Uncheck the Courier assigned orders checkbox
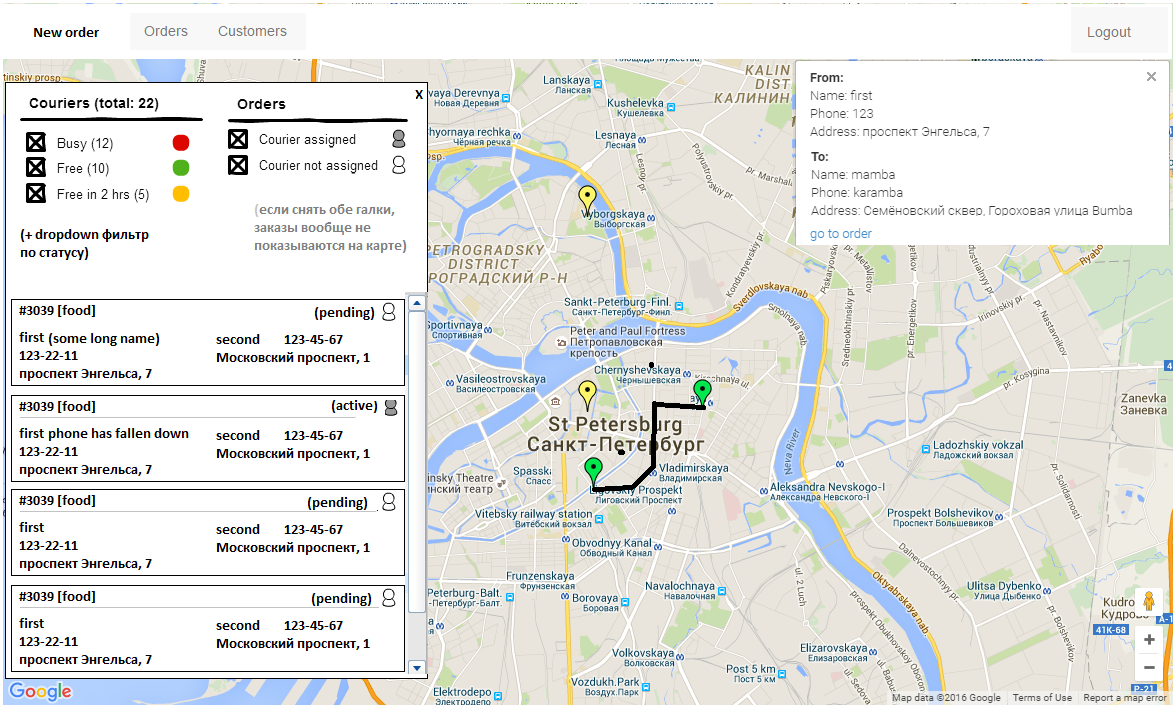This screenshot has height=705, width=1175. pos(238,139)
